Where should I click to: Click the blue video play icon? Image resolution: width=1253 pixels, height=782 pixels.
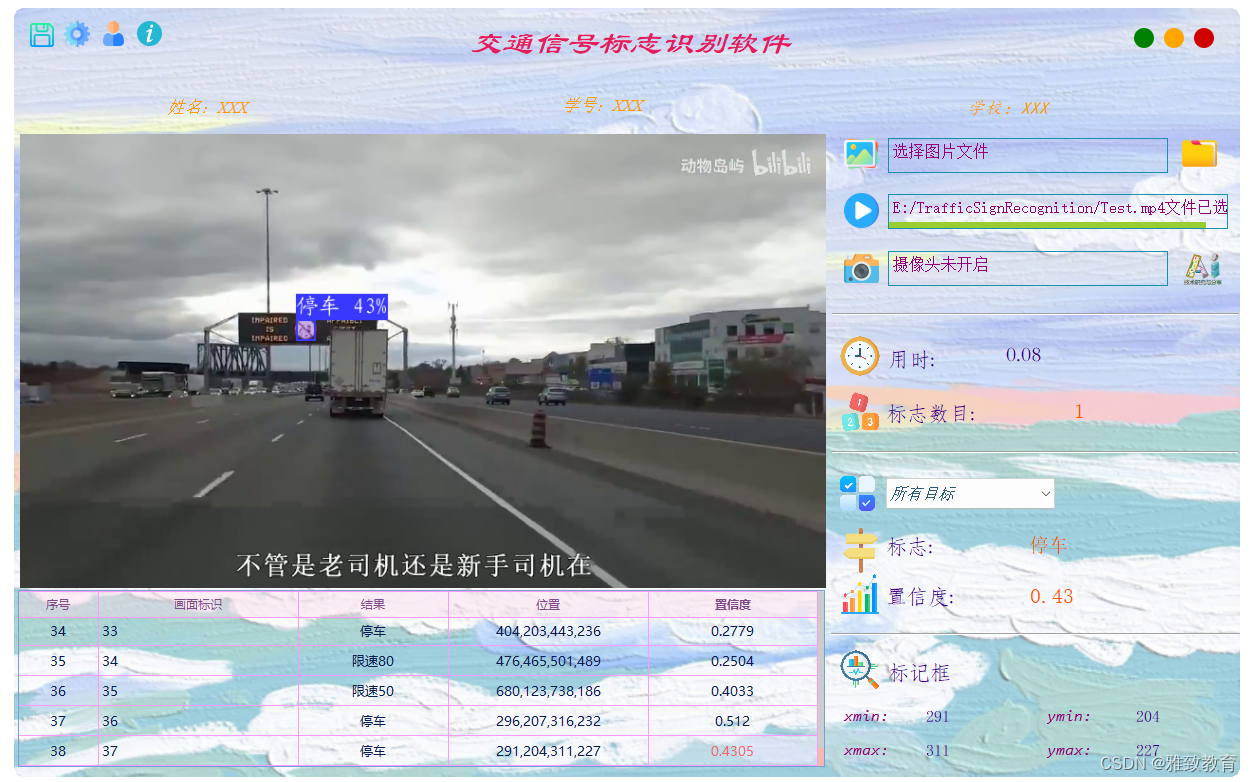click(x=861, y=210)
